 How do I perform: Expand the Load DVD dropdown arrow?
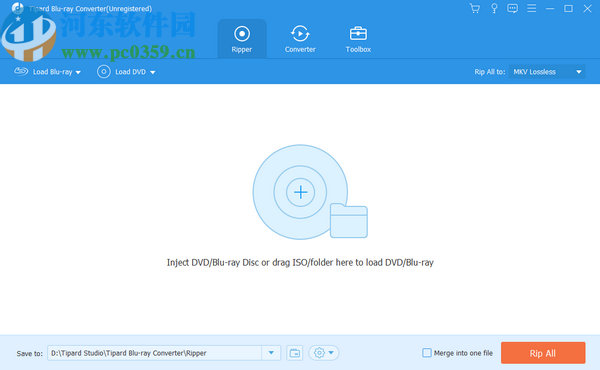click(x=152, y=72)
